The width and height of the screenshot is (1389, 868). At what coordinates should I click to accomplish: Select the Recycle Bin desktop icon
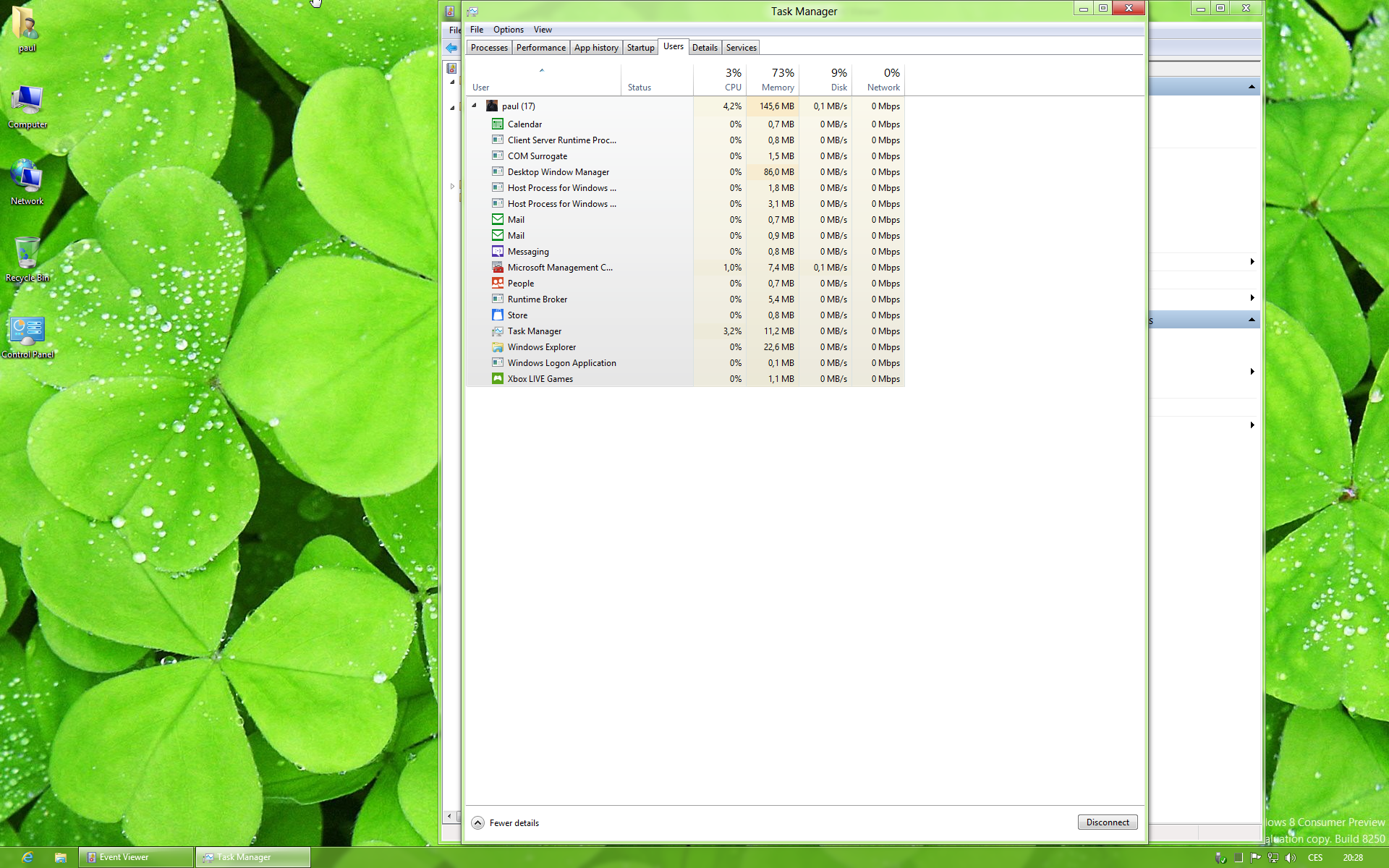pyautogui.click(x=27, y=259)
